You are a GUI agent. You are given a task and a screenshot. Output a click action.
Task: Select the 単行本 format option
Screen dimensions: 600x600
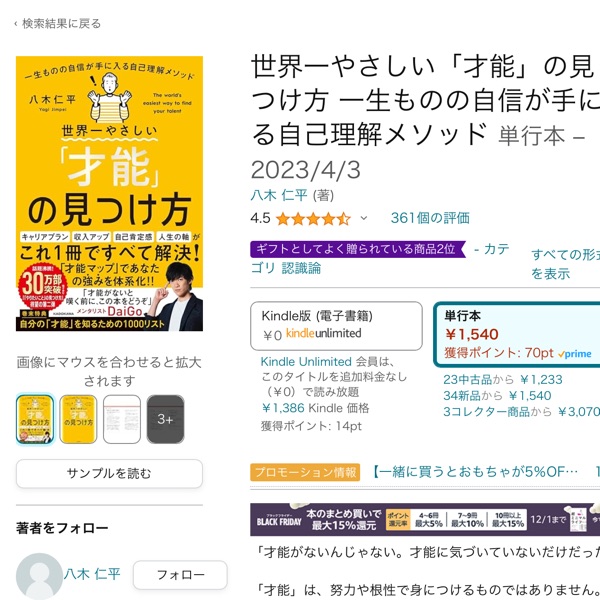[x=517, y=335]
